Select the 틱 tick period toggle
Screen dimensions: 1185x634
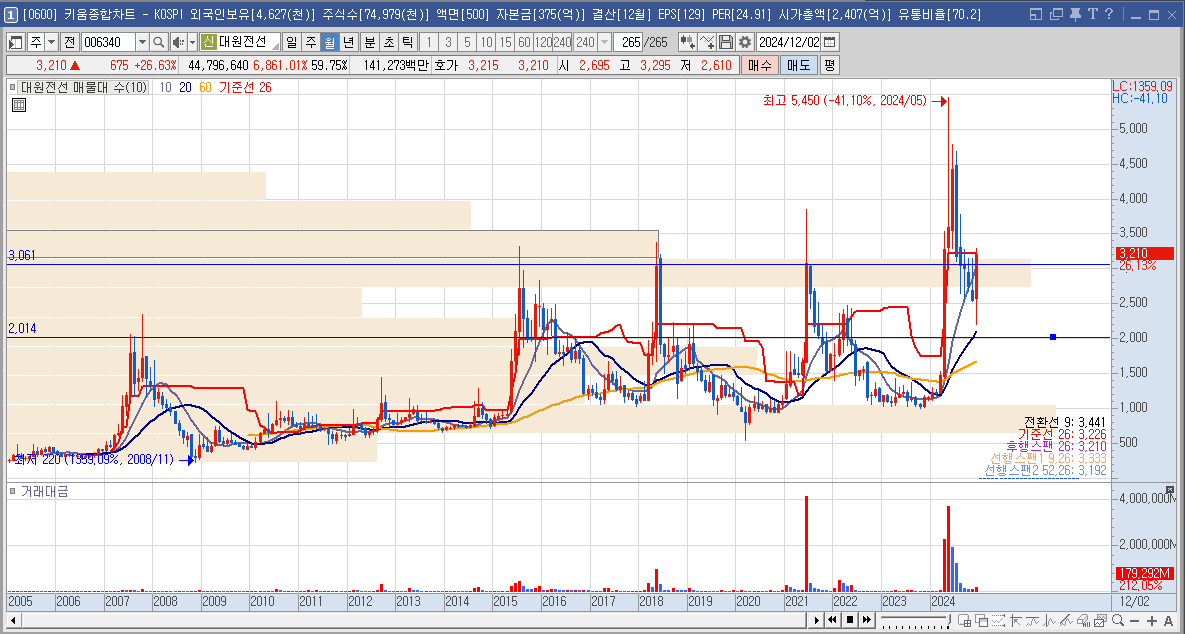tap(407, 42)
